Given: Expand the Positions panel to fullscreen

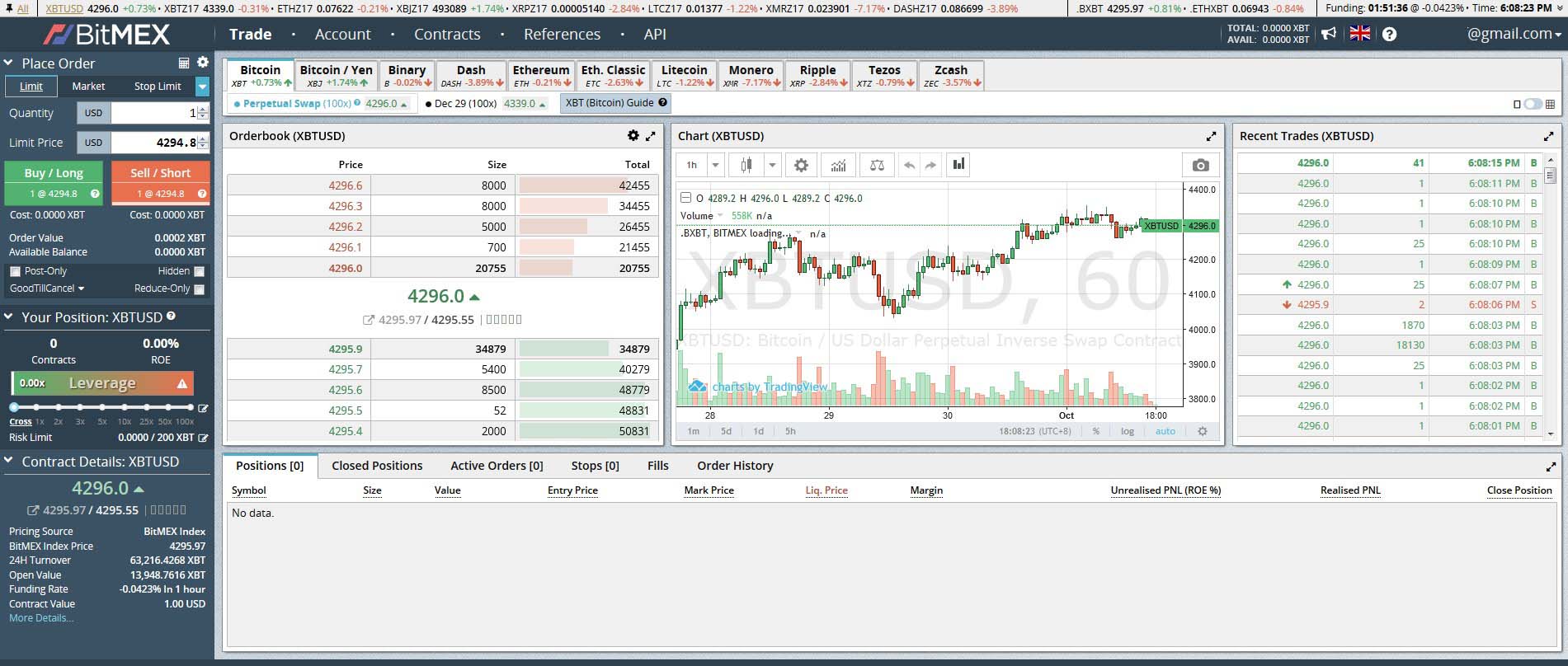Looking at the screenshot, I should click(x=1551, y=467).
